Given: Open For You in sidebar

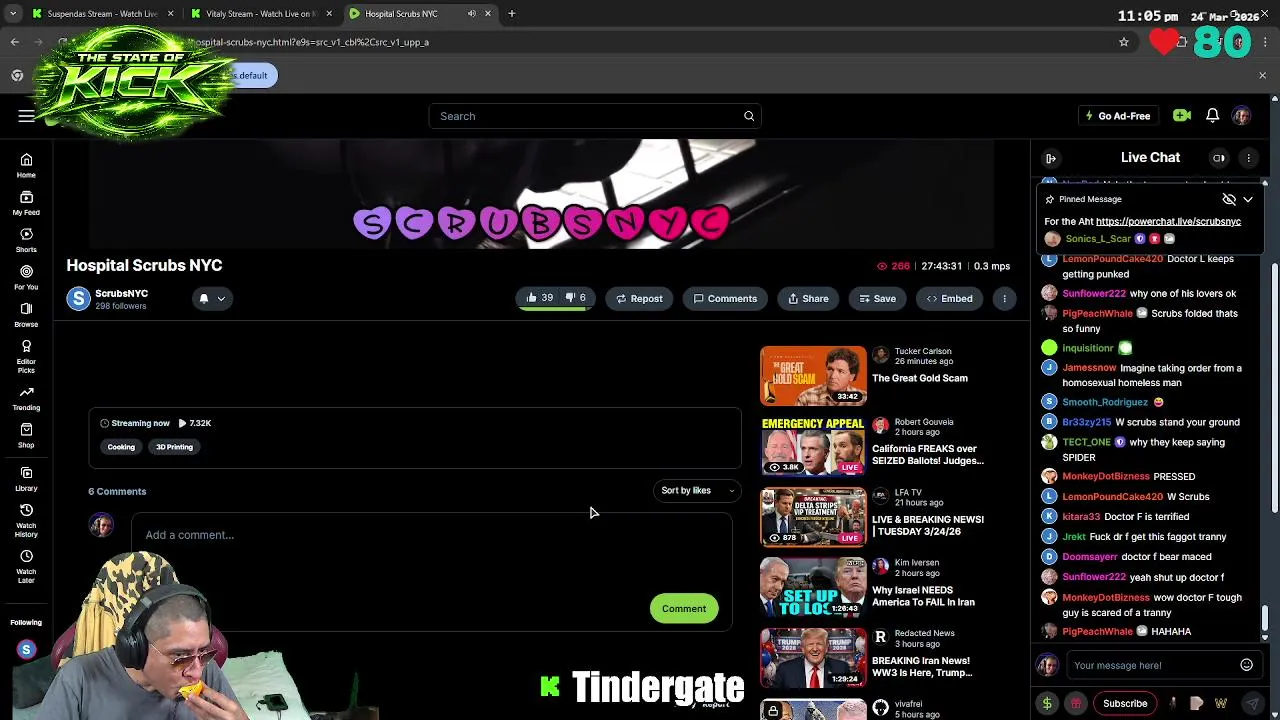Looking at the screenshot, I should pyautogui.click(x=26, y=277).
